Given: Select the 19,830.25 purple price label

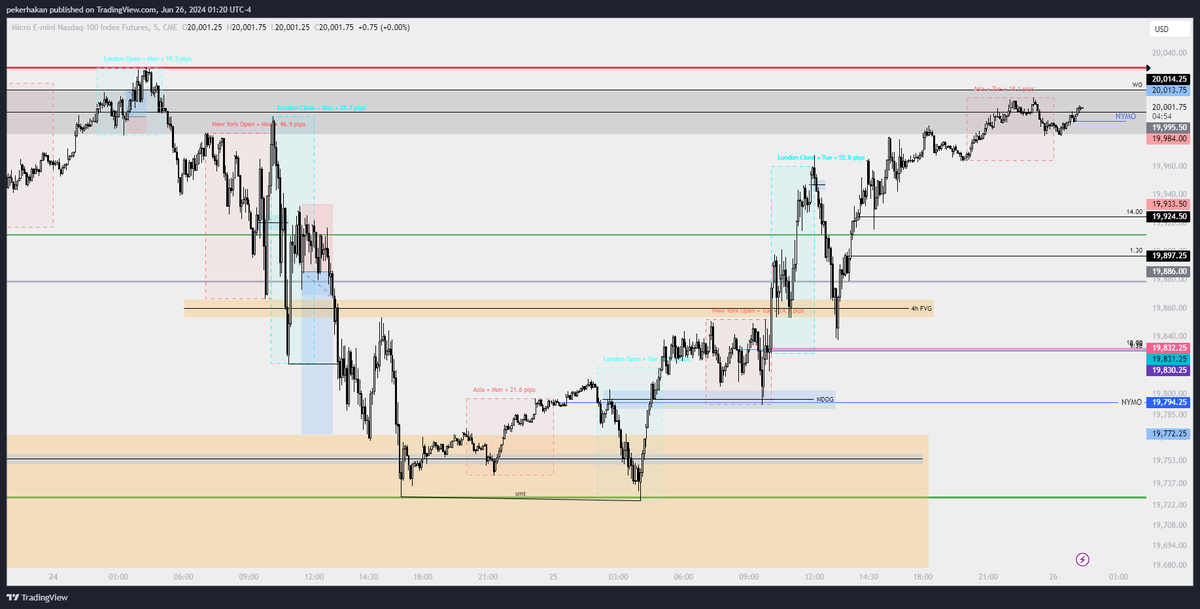Looking at the screenshot, I should (x=1169, y=370).
